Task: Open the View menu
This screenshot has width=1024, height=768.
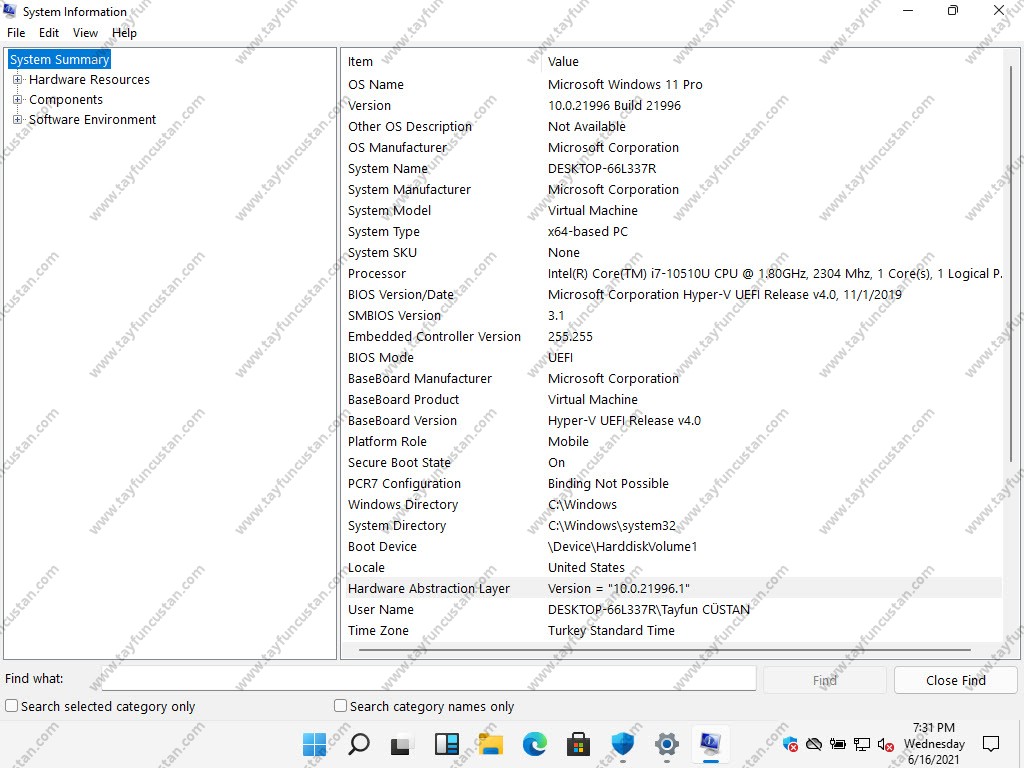Action: [x=85, y=33]
